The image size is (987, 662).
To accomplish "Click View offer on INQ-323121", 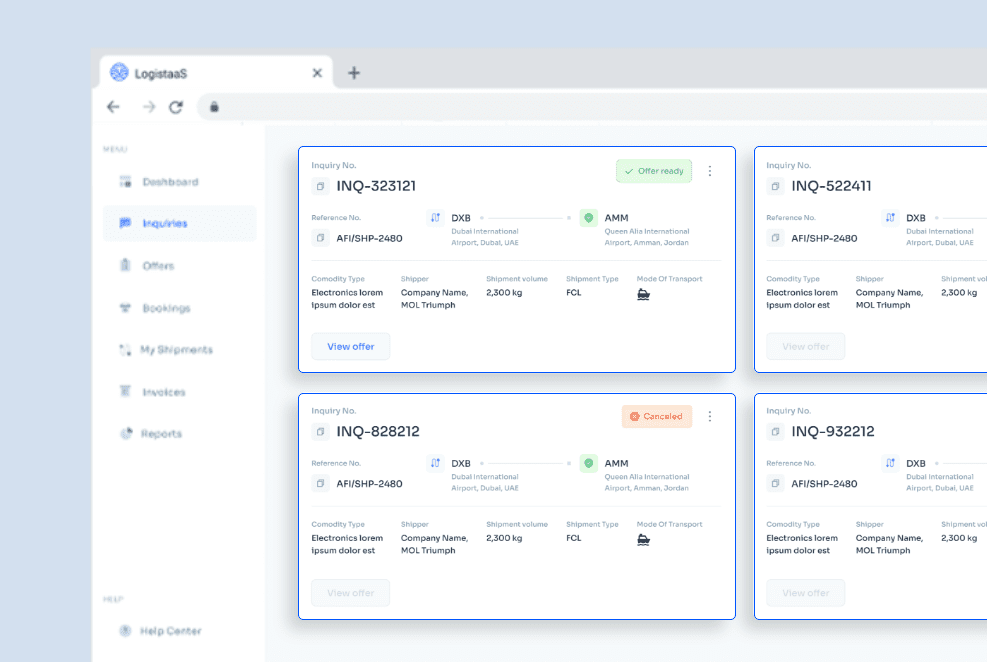I will [x=350, y=347].
